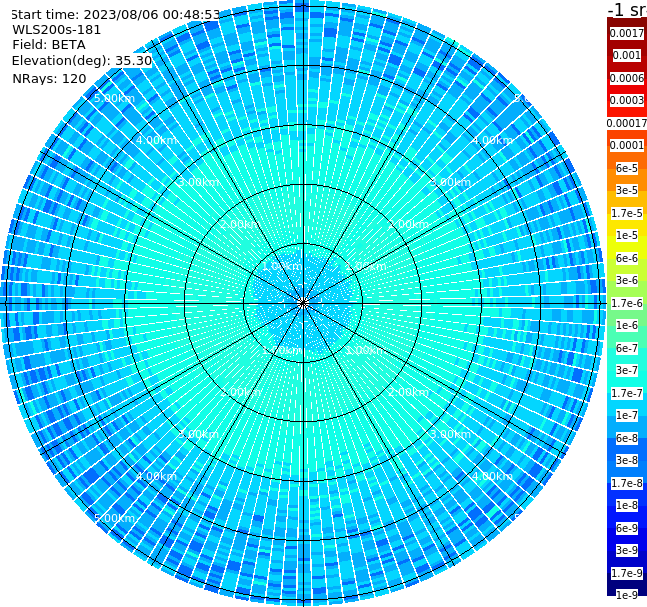Click the 6e-6 colorbar value
Screen dimensions: 647x607
click(x=627, y=258)
